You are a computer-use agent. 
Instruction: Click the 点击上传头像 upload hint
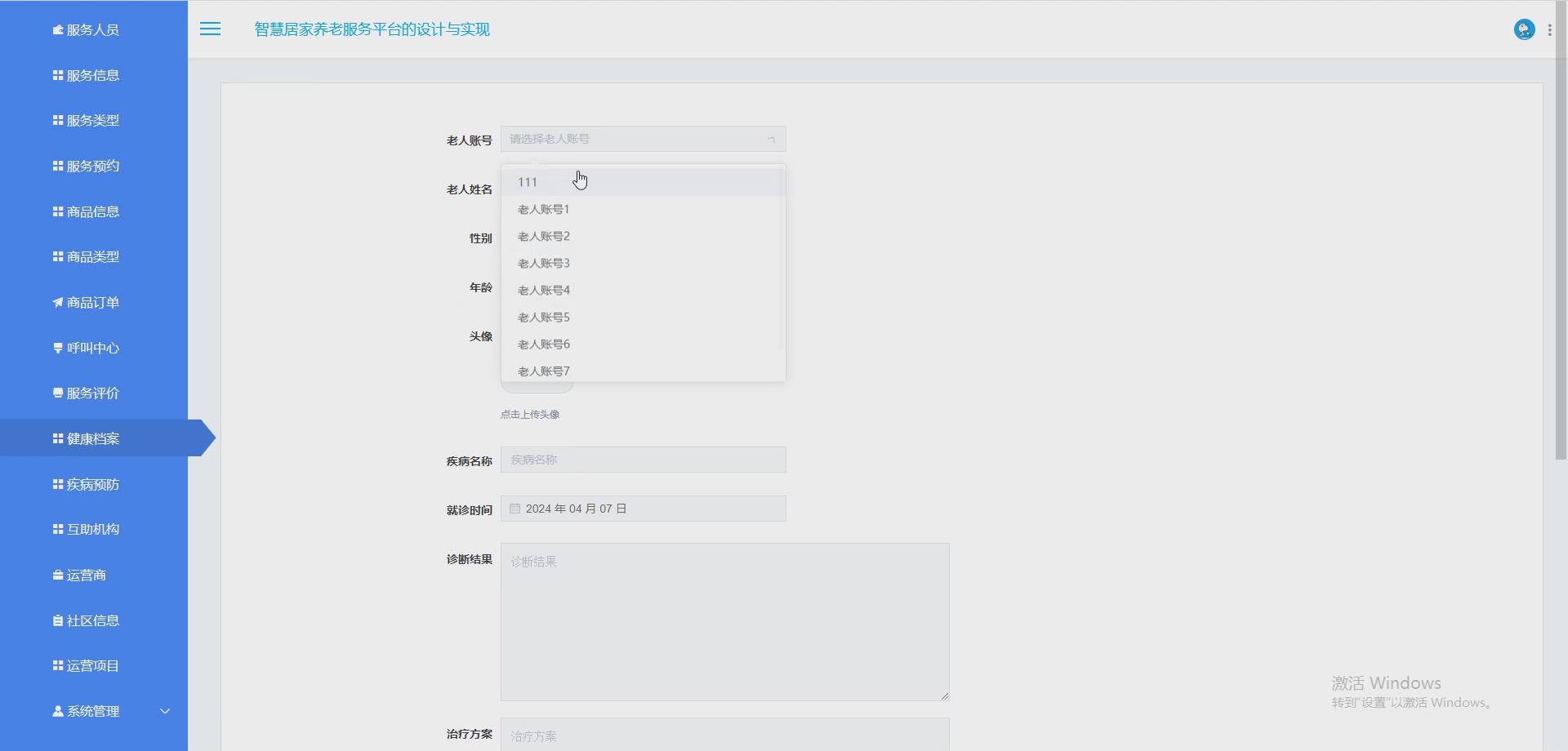pos(530,415)
